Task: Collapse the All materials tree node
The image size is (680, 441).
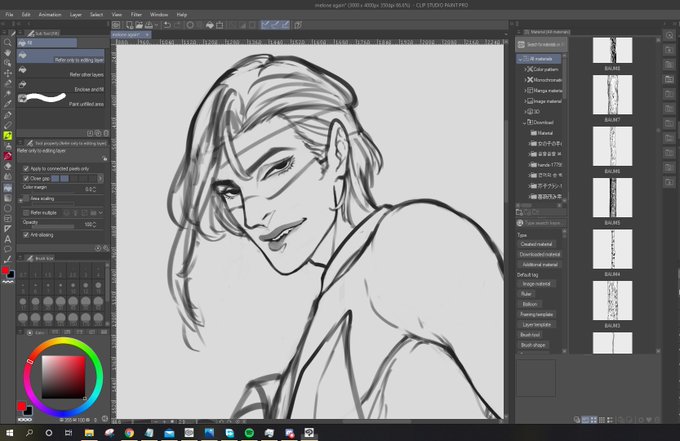Action: [520, 59]
